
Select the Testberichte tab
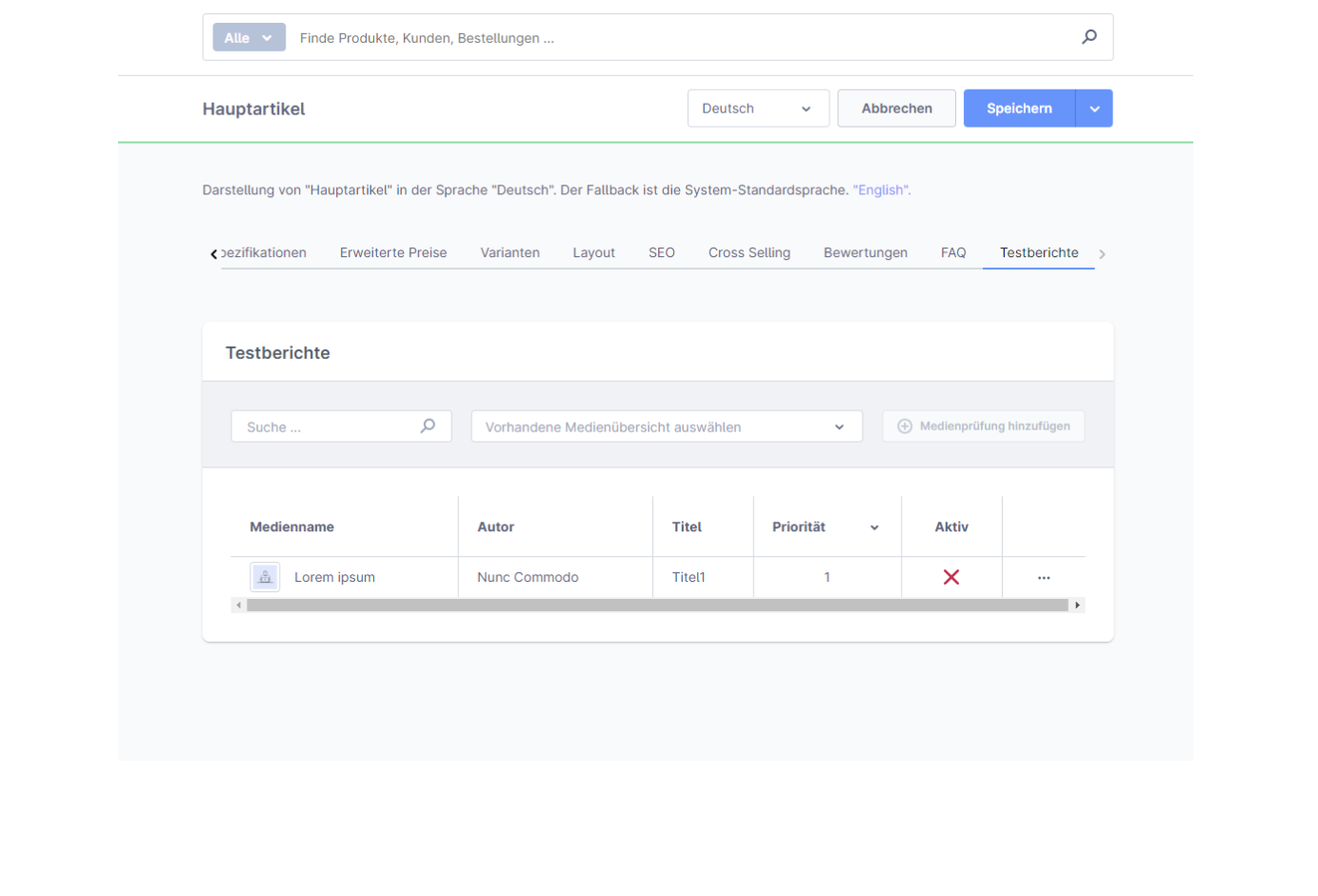tap(1039, 252)
